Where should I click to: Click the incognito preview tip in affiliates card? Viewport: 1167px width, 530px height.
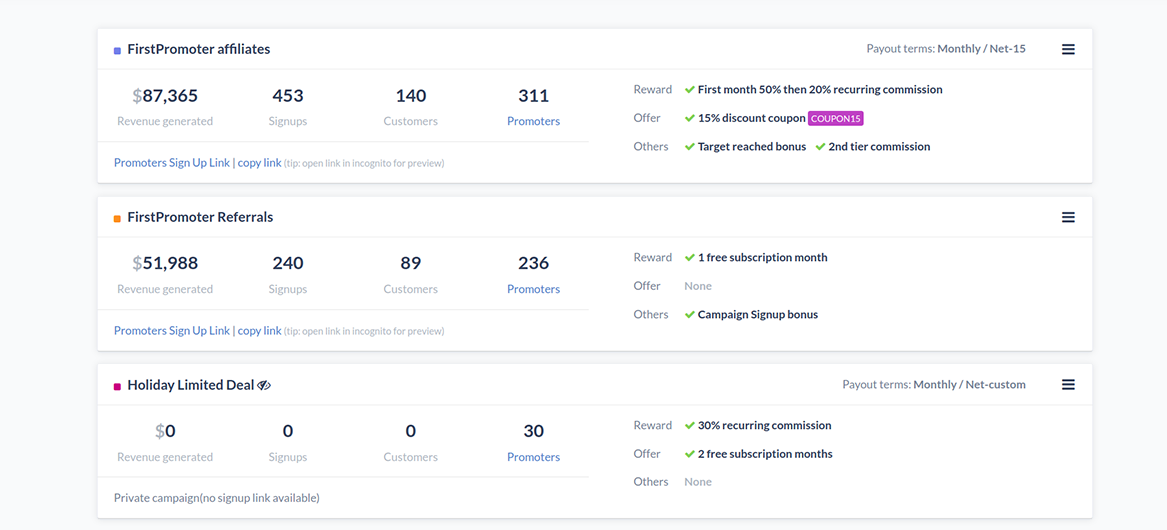point(364,163)
